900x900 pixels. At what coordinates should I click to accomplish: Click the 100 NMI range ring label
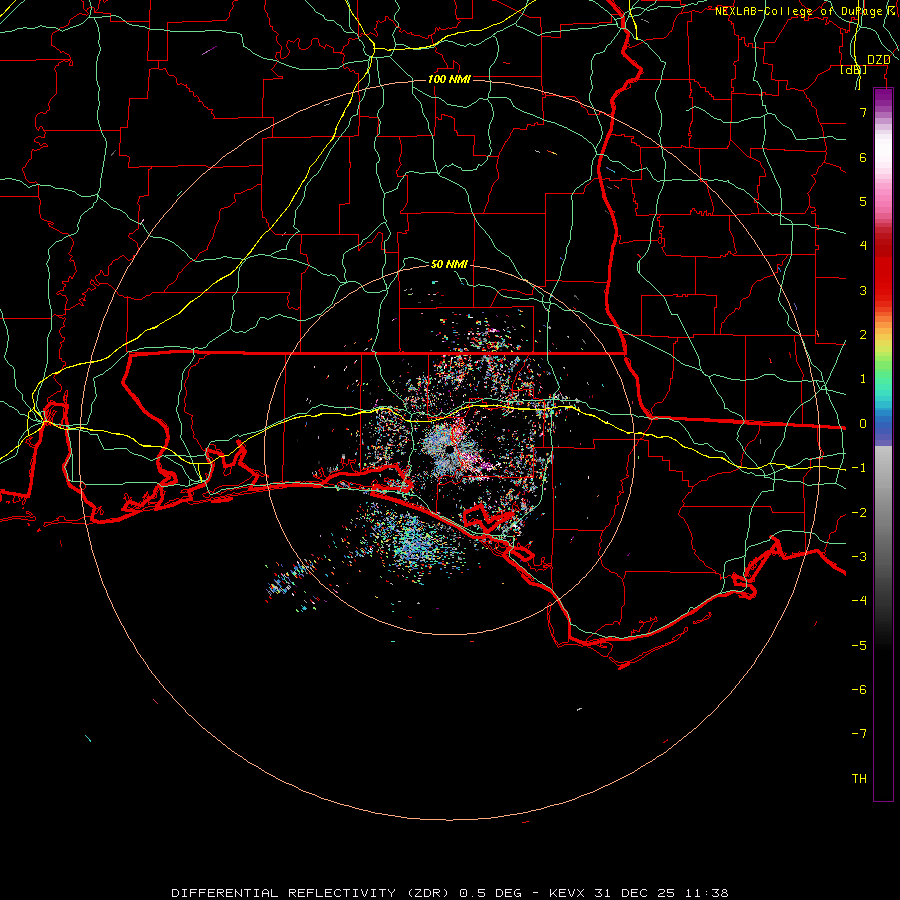click(449, 79)
